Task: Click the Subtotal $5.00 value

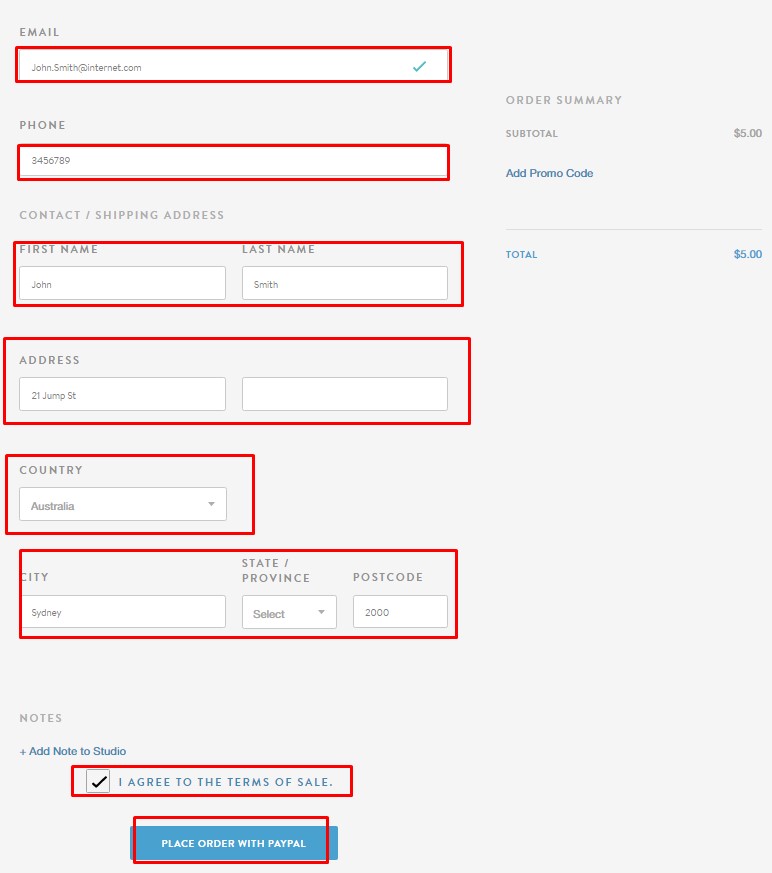Action: point(748,133)
